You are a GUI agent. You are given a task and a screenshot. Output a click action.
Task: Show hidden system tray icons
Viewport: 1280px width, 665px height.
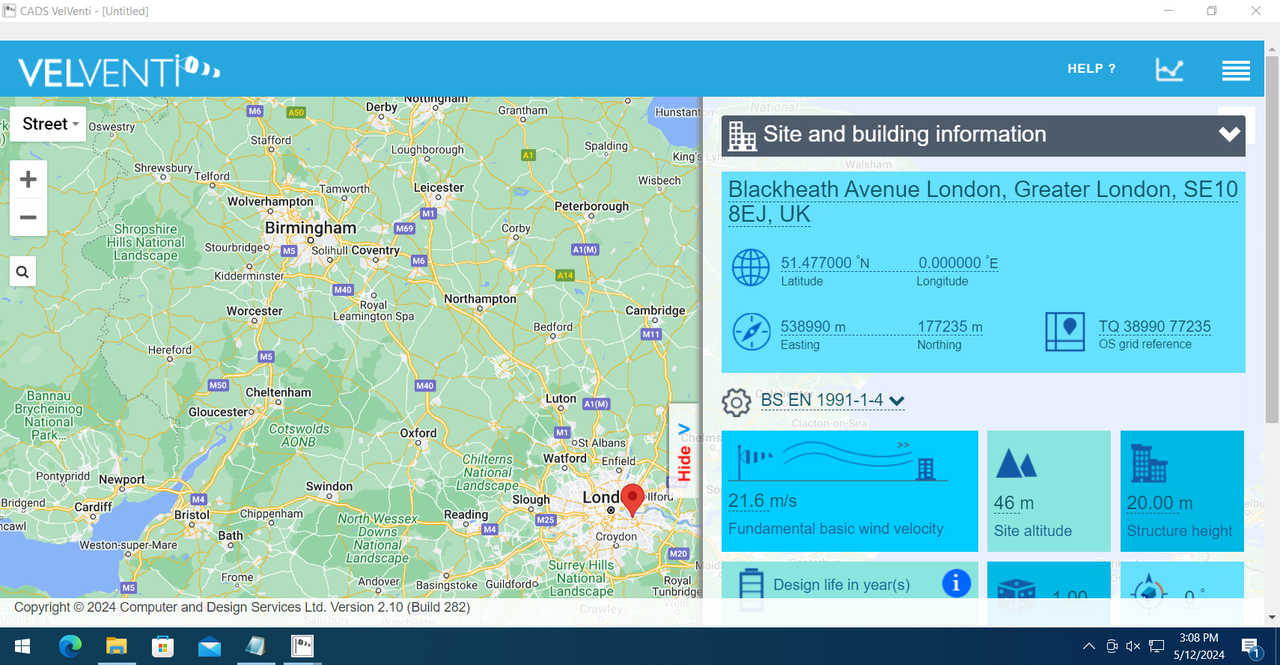pyautogui.click(x=1089, y=647)
